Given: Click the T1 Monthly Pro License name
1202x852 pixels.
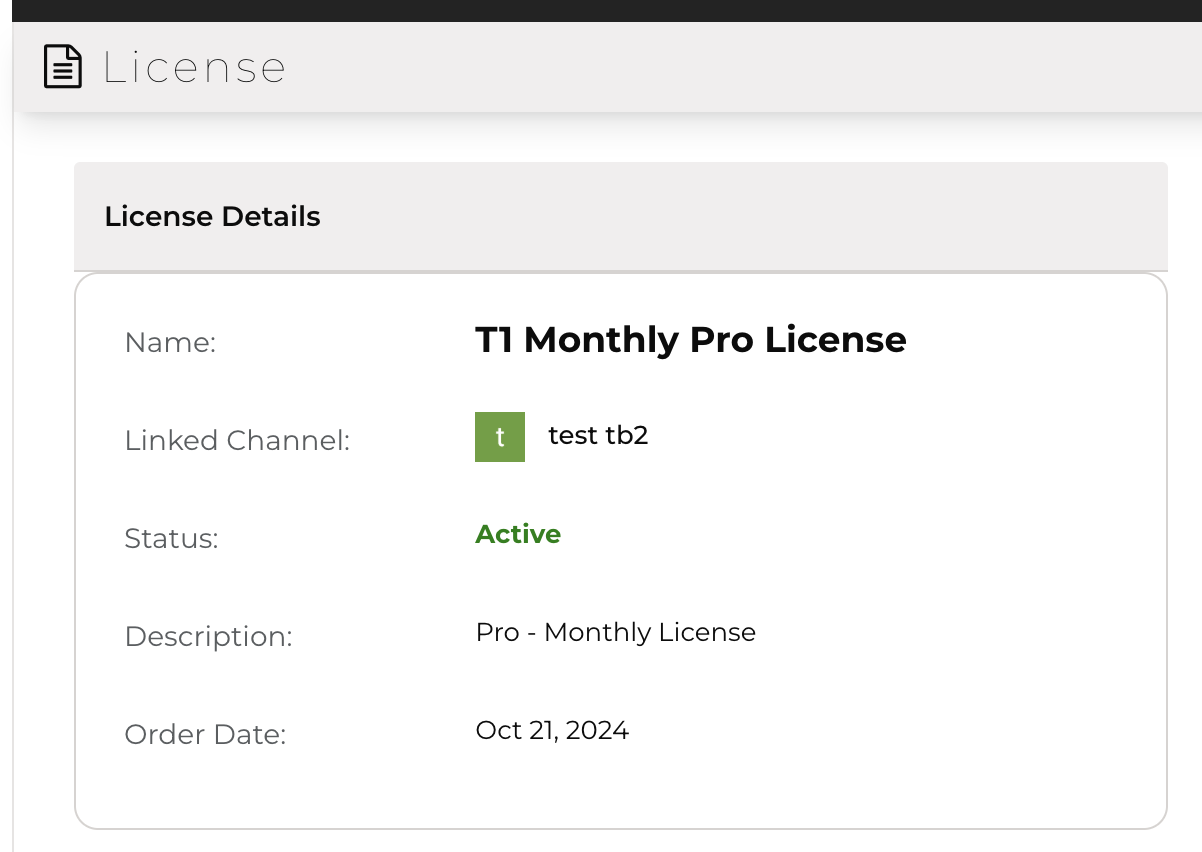Looking at the screenshot, I should click(x=691, y=340).
